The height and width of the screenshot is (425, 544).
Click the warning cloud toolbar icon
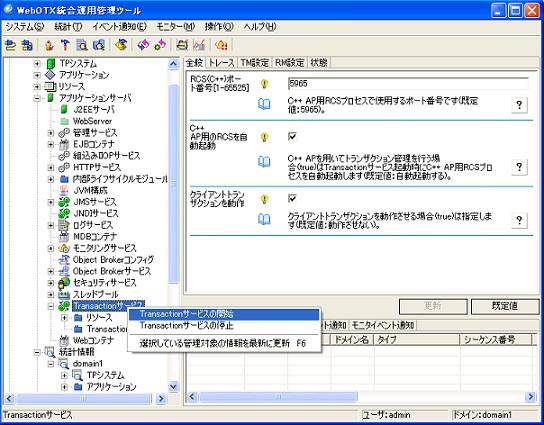221,45
